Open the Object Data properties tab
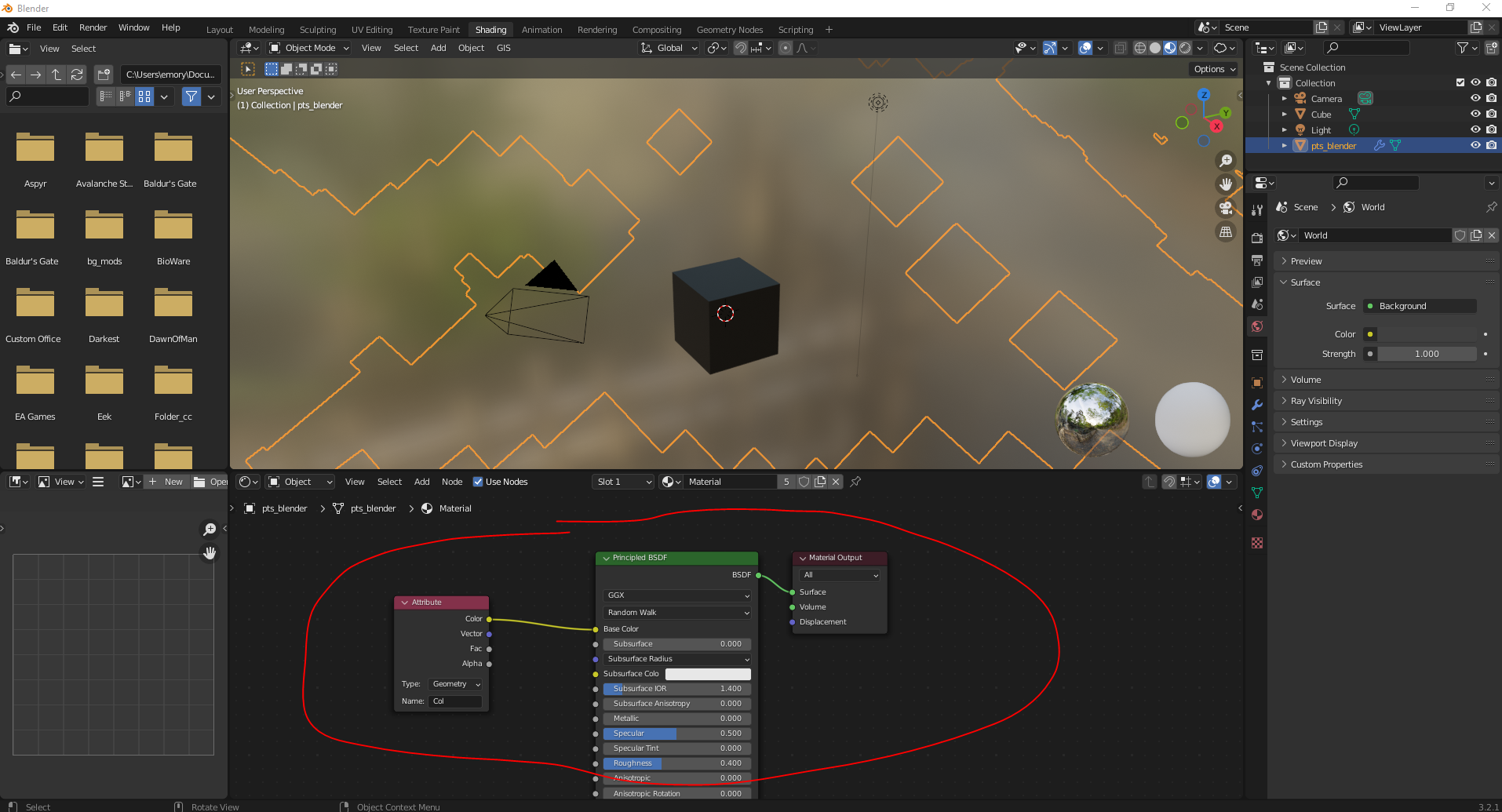Viewport: 1502px width, 812px height. click(x=1257, y=493)
